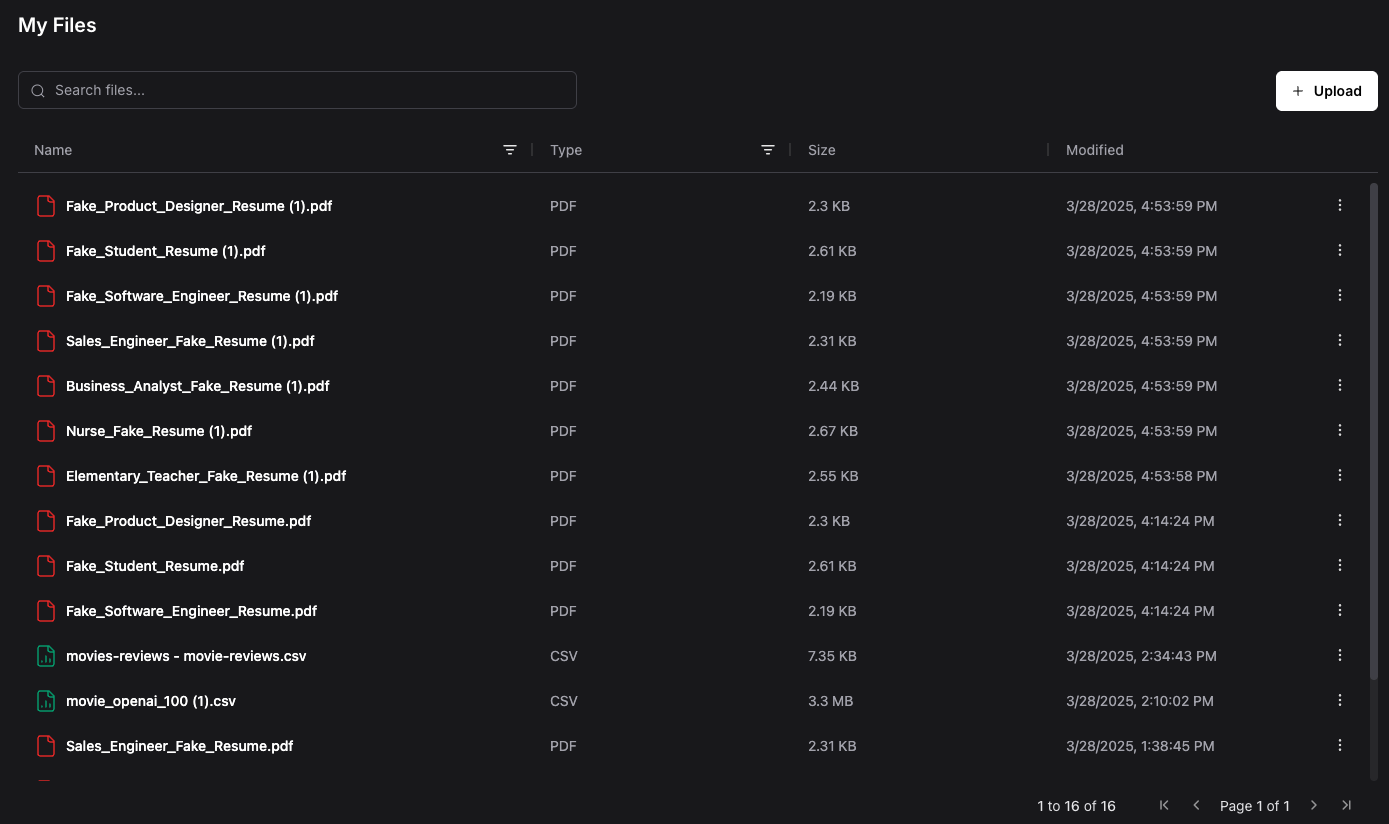
Task: Open actions menu for Fake_Software_Engineer_Resume.pdf
Action: pos(1340,610)
